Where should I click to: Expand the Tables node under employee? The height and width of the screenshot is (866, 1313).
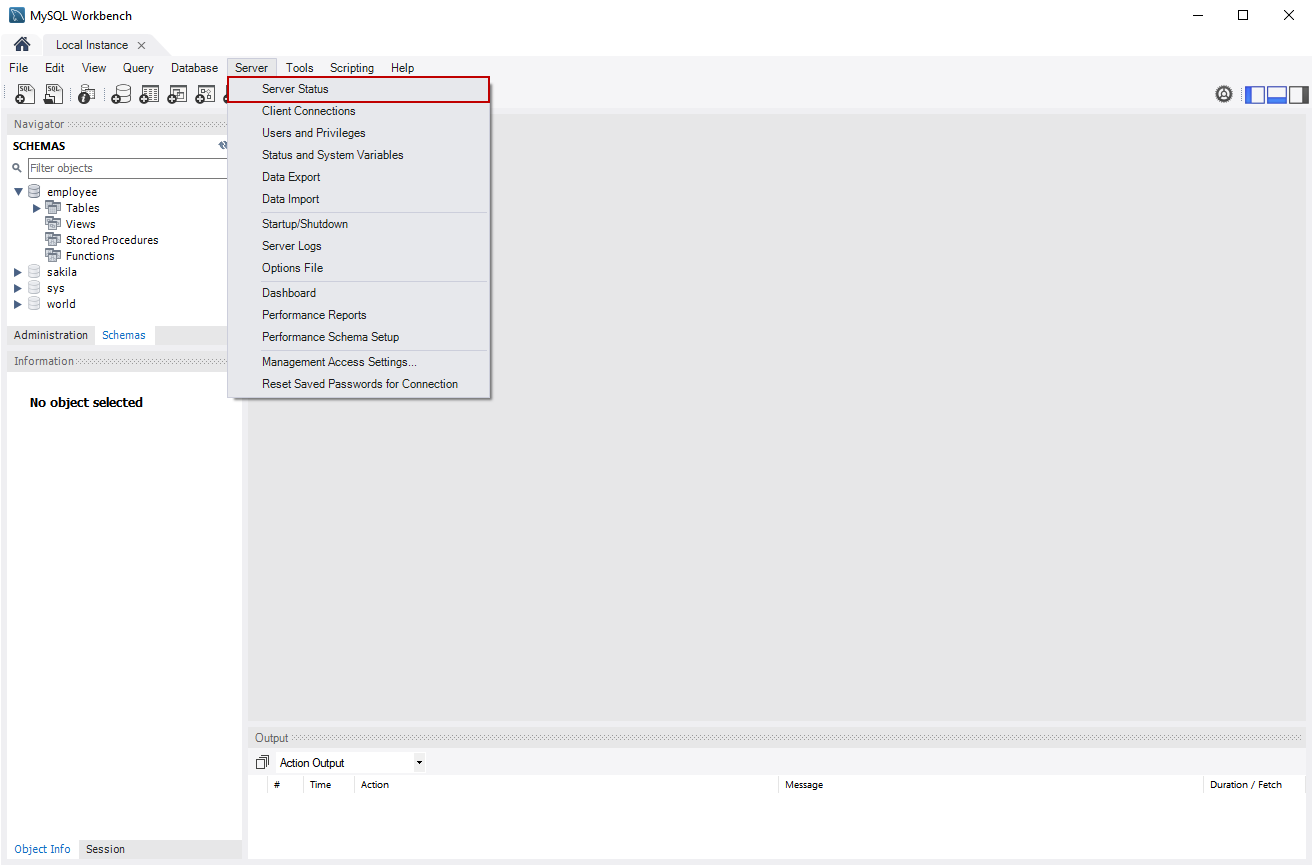click(37, 207)
